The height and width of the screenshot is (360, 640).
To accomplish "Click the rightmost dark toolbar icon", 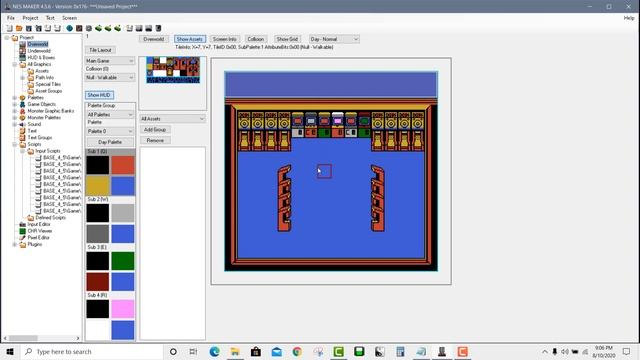I will pyautogui.click(x=158, y=28).
